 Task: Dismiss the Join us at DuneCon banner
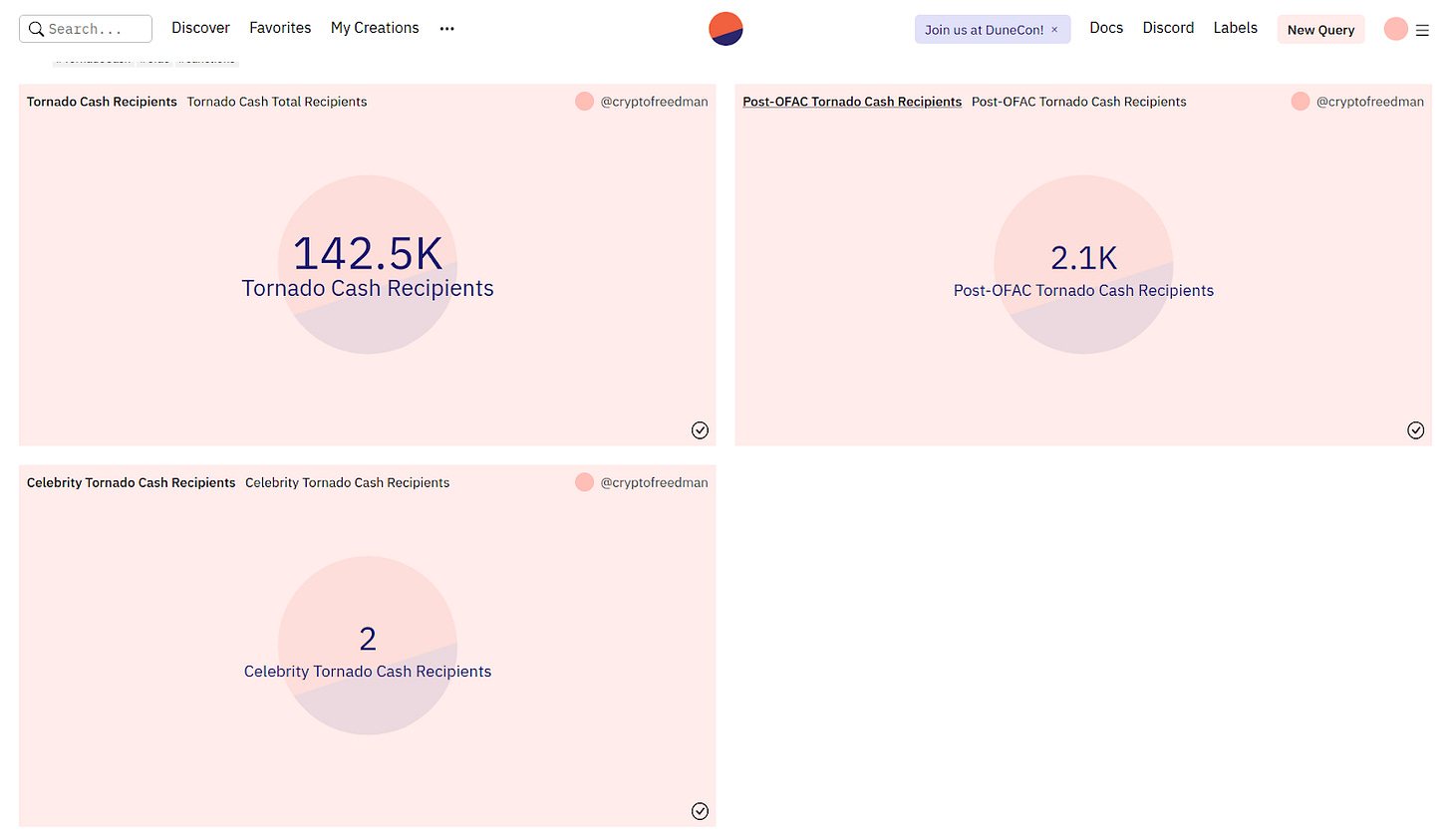[x=1054, y=30]
